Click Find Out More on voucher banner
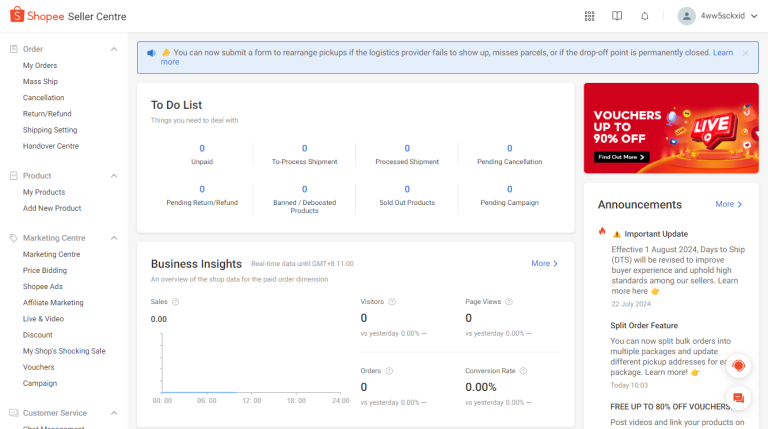Viewport: 768px width, 429px height. 622,157
